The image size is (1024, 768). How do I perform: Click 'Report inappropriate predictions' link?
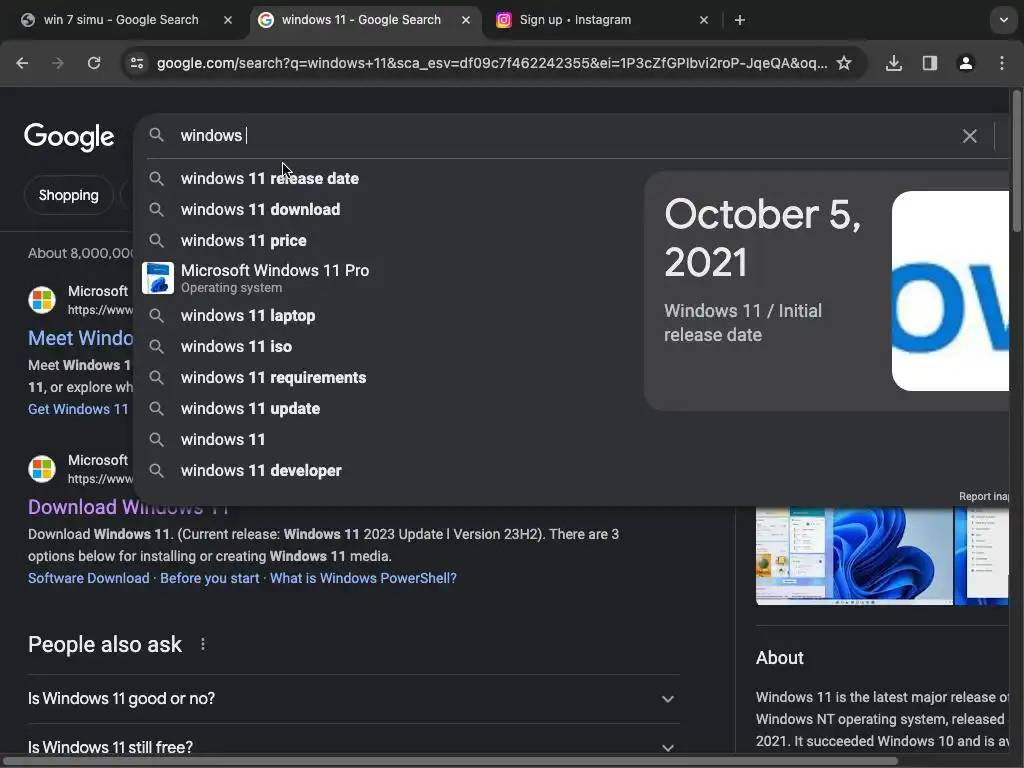pos(984,496)
